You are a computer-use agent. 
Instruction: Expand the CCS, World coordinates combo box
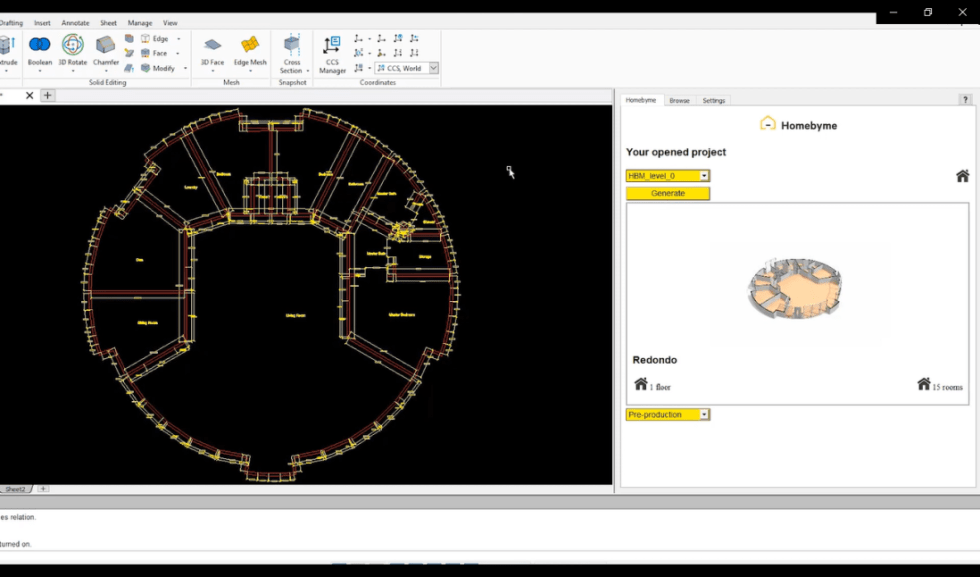pos(435,68)
